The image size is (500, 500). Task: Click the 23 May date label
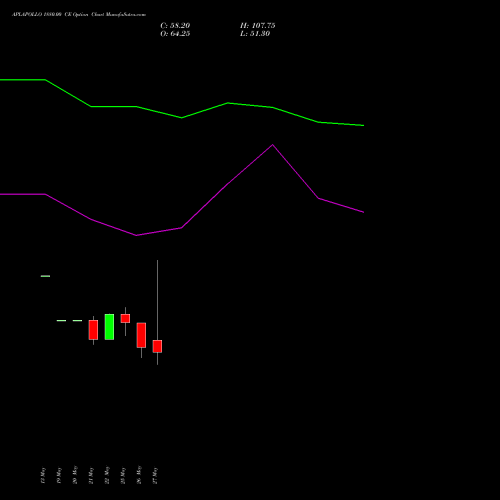[x=123, y=476]
